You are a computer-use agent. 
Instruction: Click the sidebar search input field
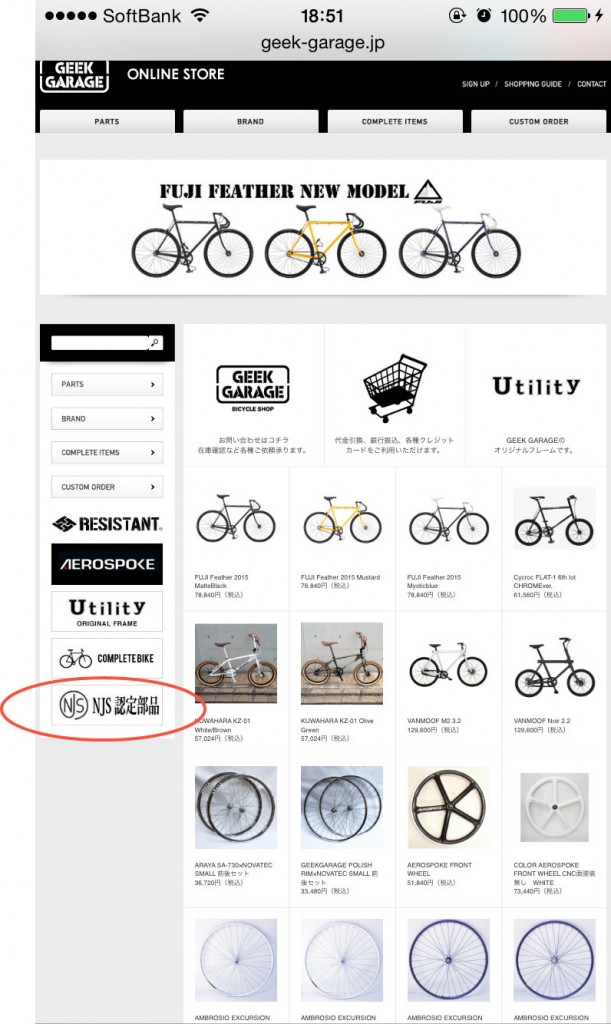coord(100,342)
